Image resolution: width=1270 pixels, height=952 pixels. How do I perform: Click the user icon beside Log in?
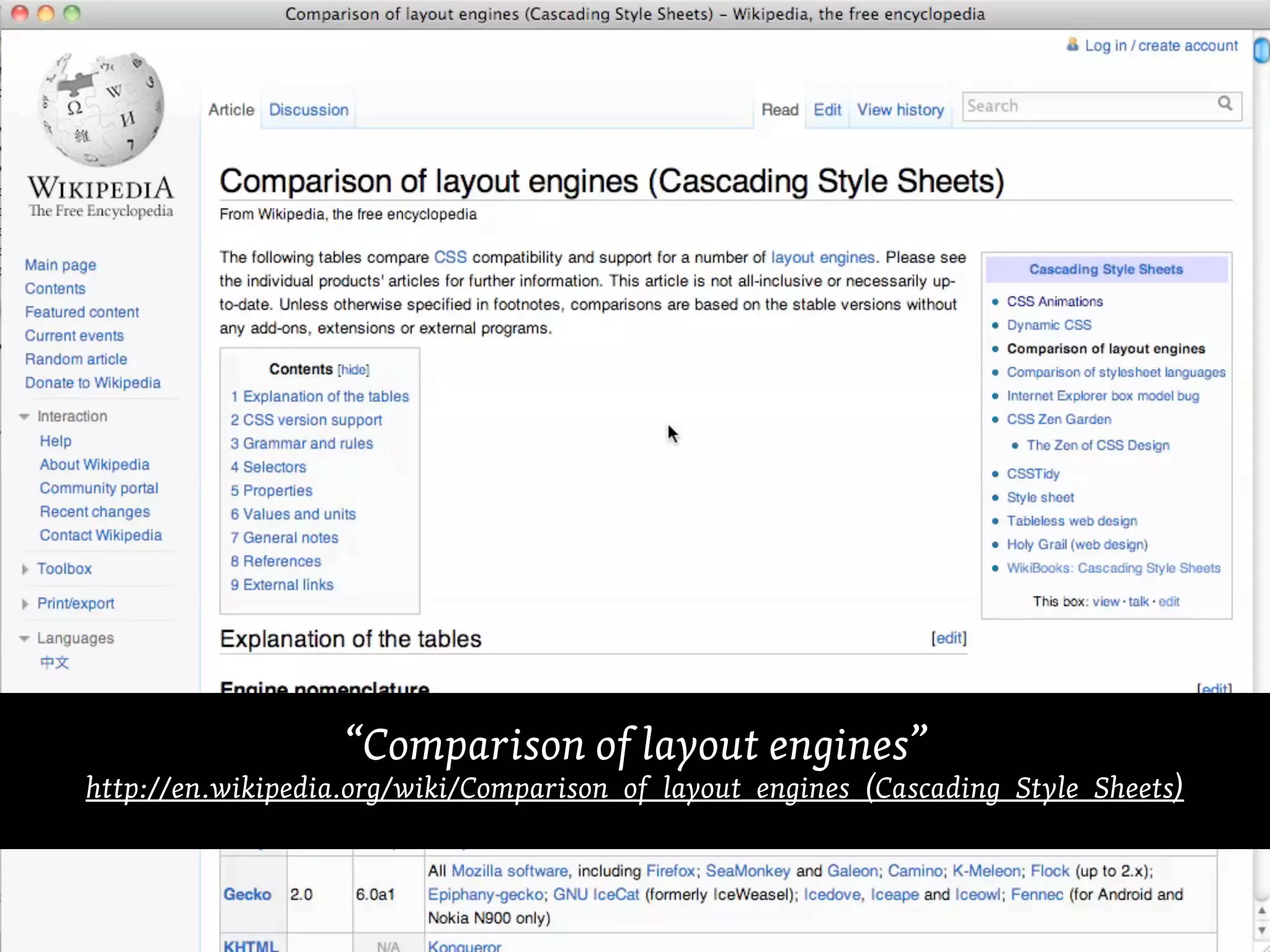1072,45
